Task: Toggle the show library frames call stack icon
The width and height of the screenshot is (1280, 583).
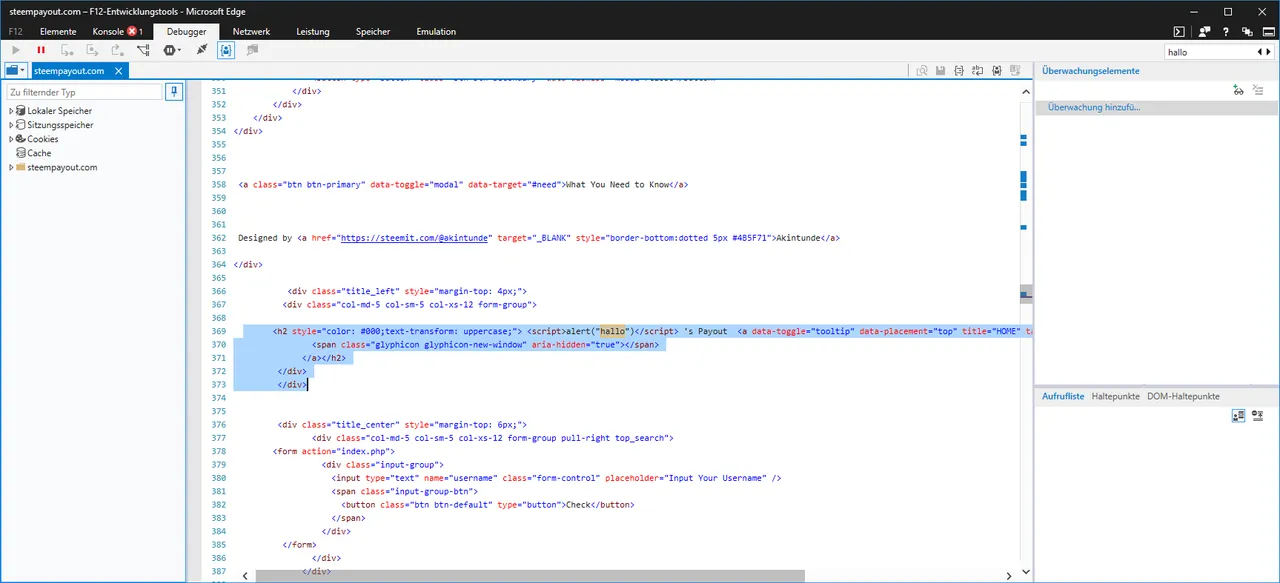Action: [x=1238, y=415]
